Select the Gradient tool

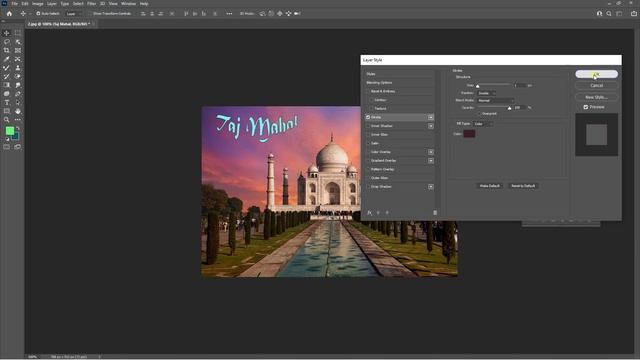point(7,85)
